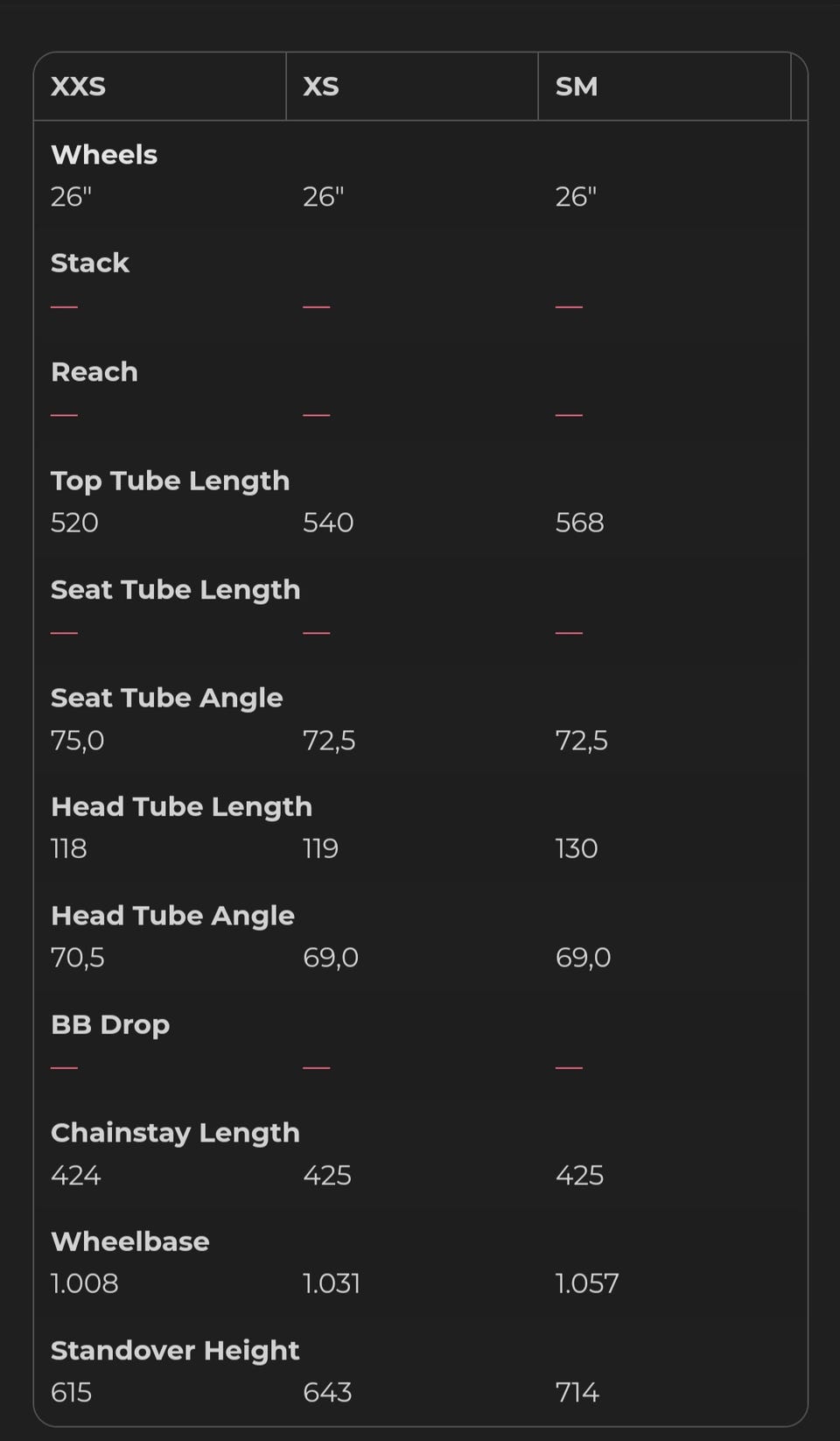Click the Head Tube Angle label
The height and width of the screenshot is (1441, 840).
point(172,916)
